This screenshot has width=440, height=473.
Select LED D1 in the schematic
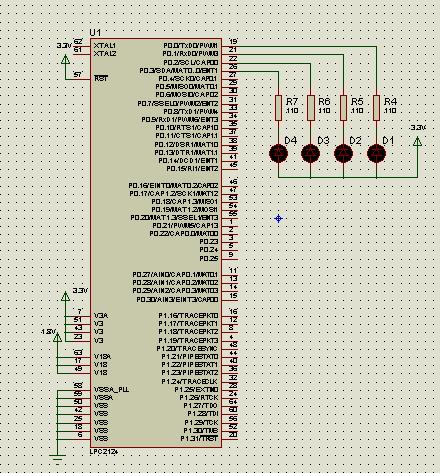tap(376, 153)
